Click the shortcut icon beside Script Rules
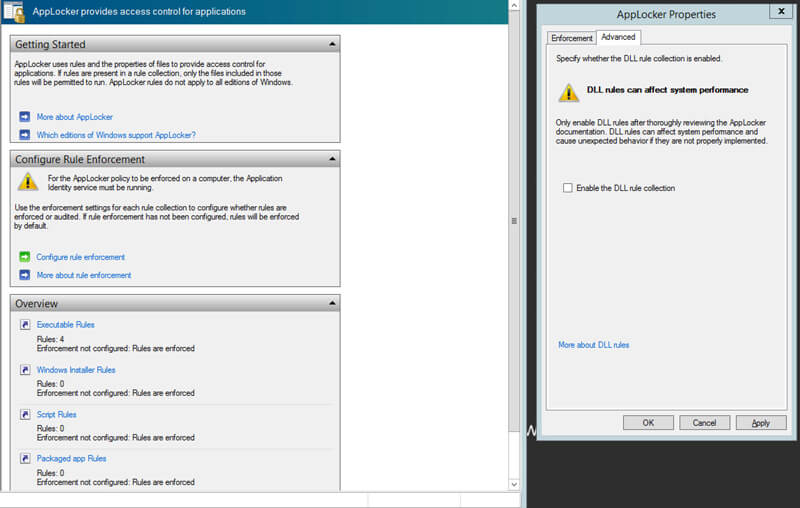The width and height of the screenshot is (800, 508). (25, 414)
